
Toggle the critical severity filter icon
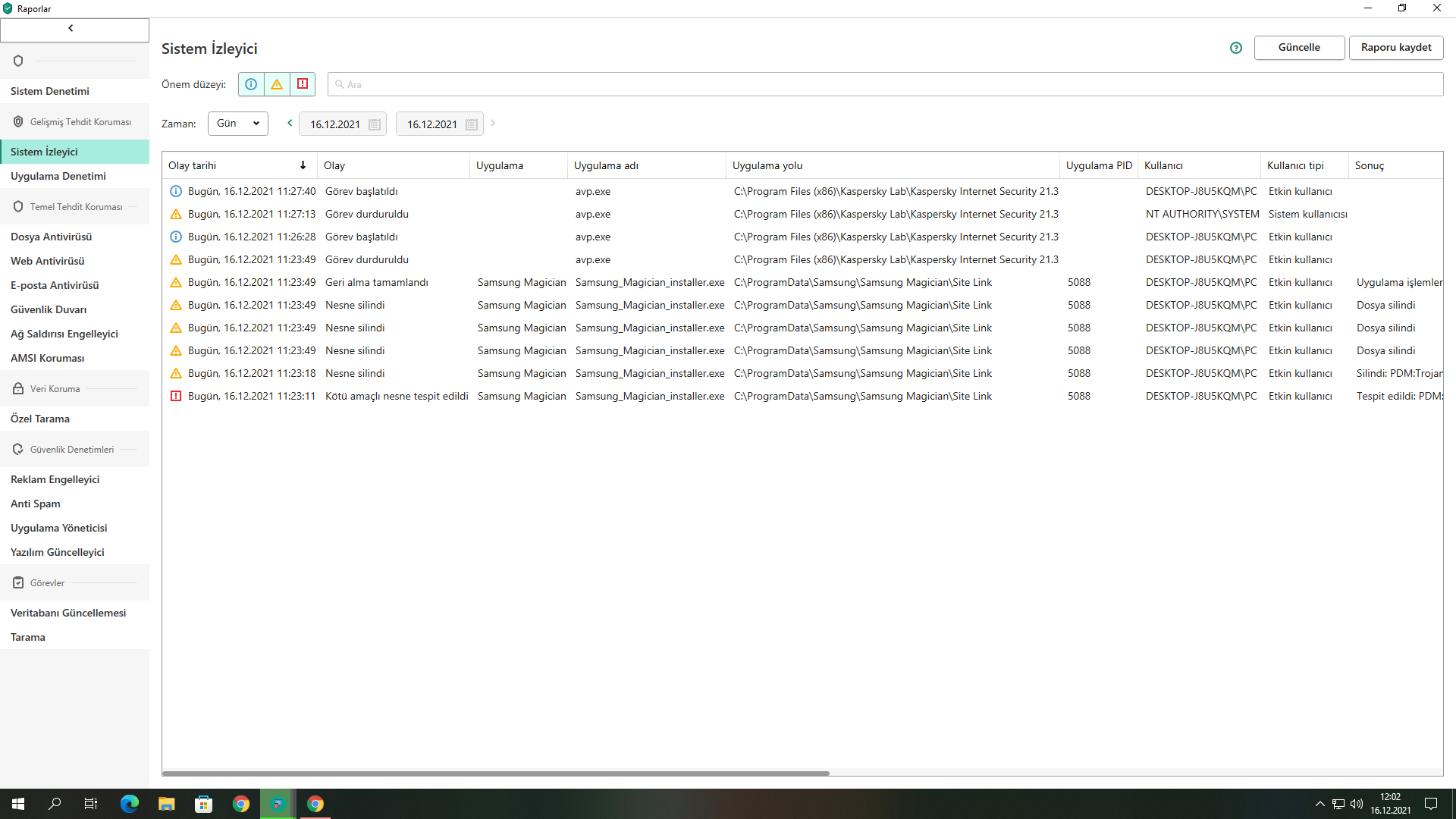pyautogui.click(x=303, y=84)
